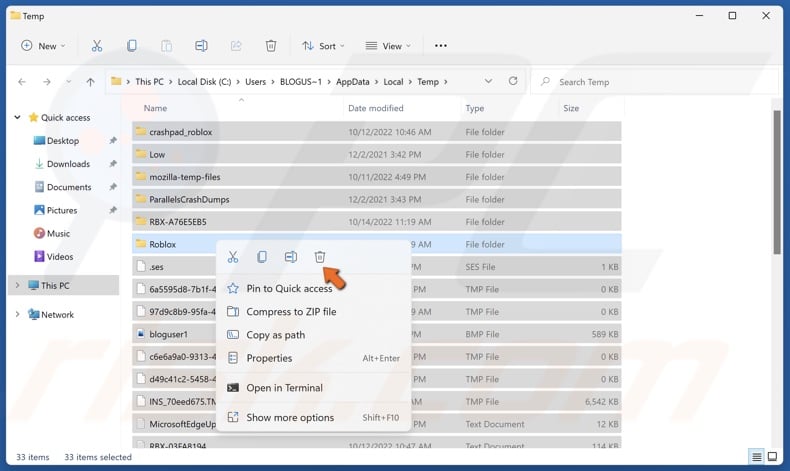790x471 pixels.
Task: Click the Paste icon in the toolbar
Action: coord(166,46)
